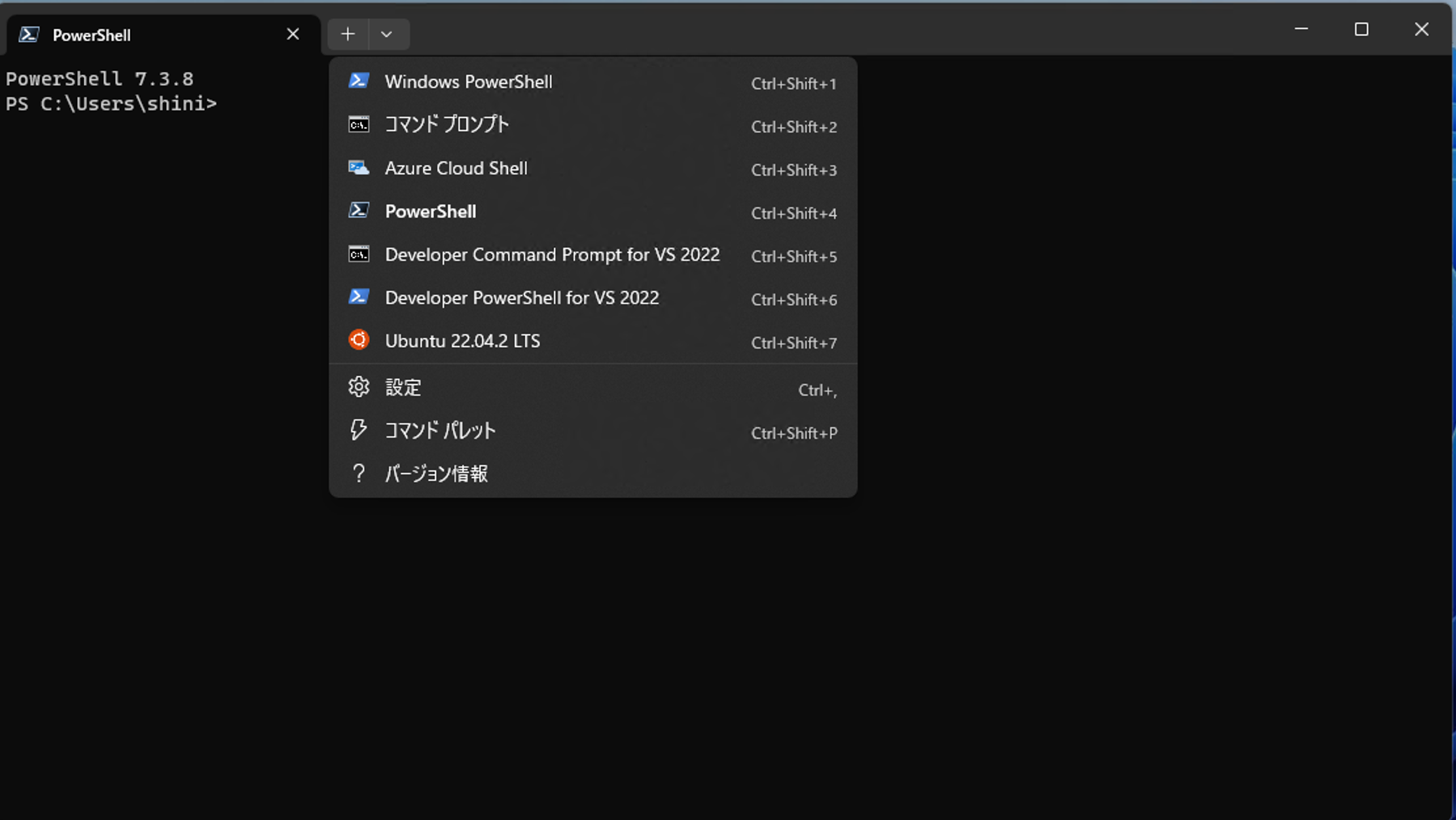Open コマンド パレット menu entry
The height and width of the screenshot is (820, 1456).
pyautogui.click(x=593, y=431)
